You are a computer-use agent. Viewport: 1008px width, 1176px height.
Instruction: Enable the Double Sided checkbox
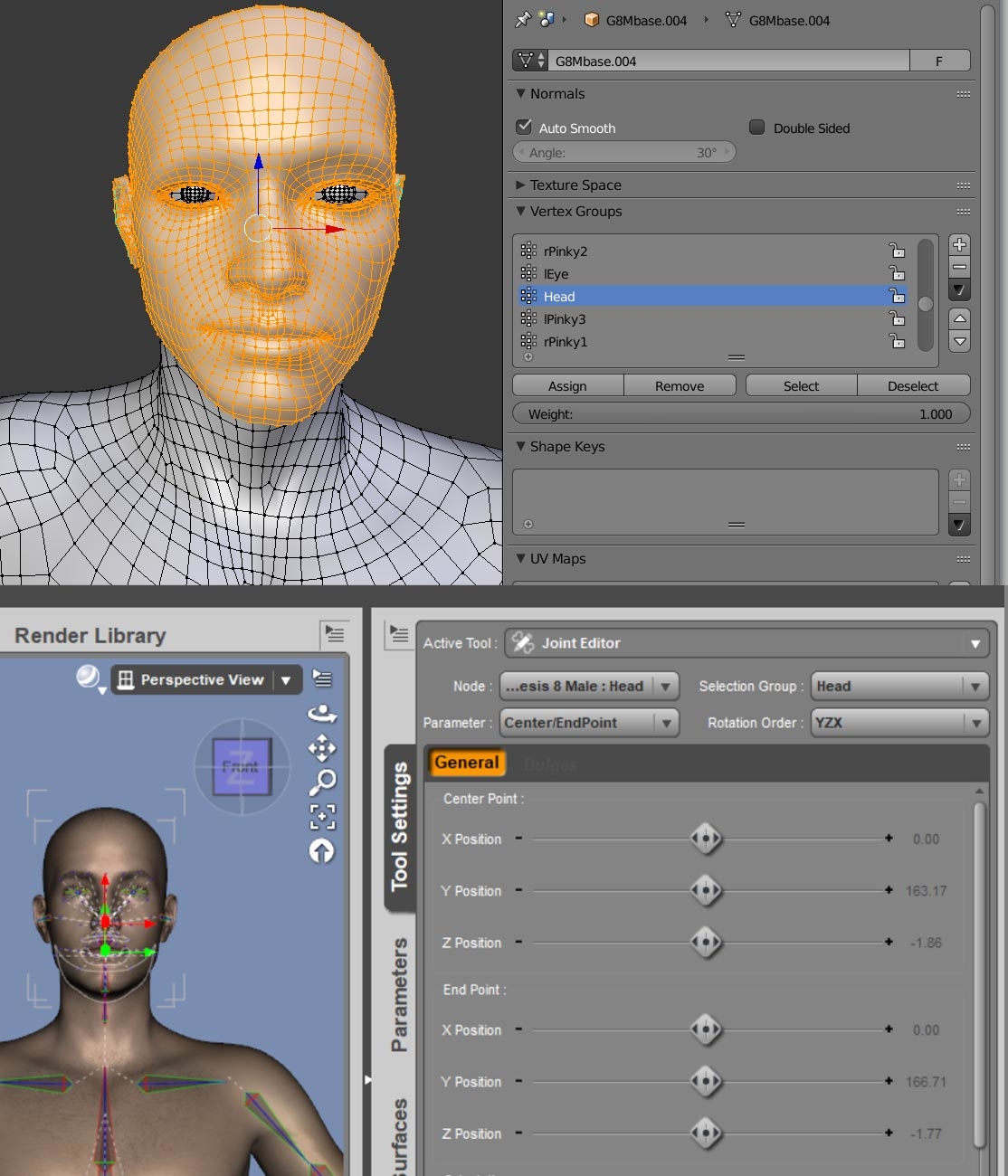point(757,128)
